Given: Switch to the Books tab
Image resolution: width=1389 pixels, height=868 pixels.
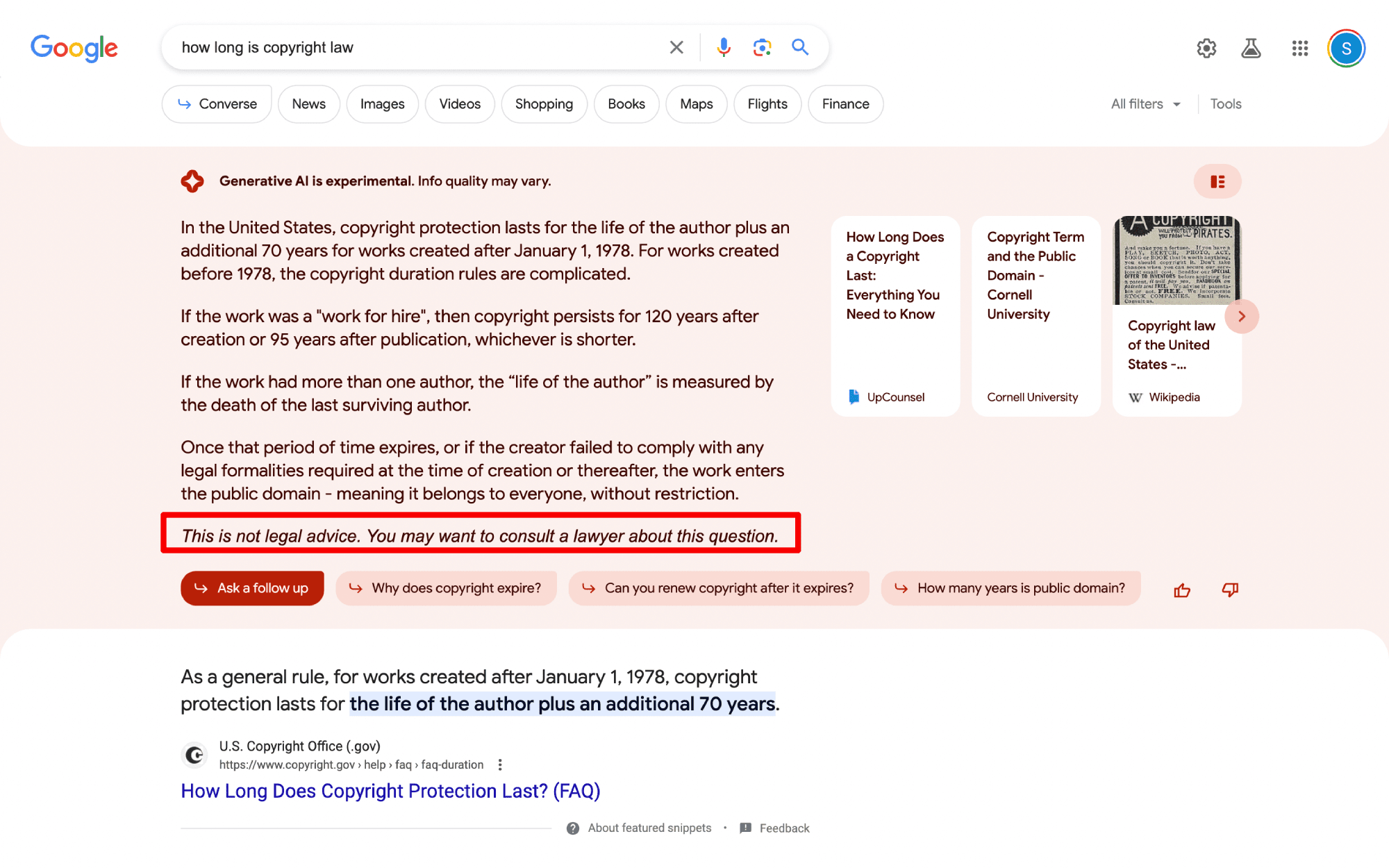Looking at the screenshot, I should coord(626,104).
